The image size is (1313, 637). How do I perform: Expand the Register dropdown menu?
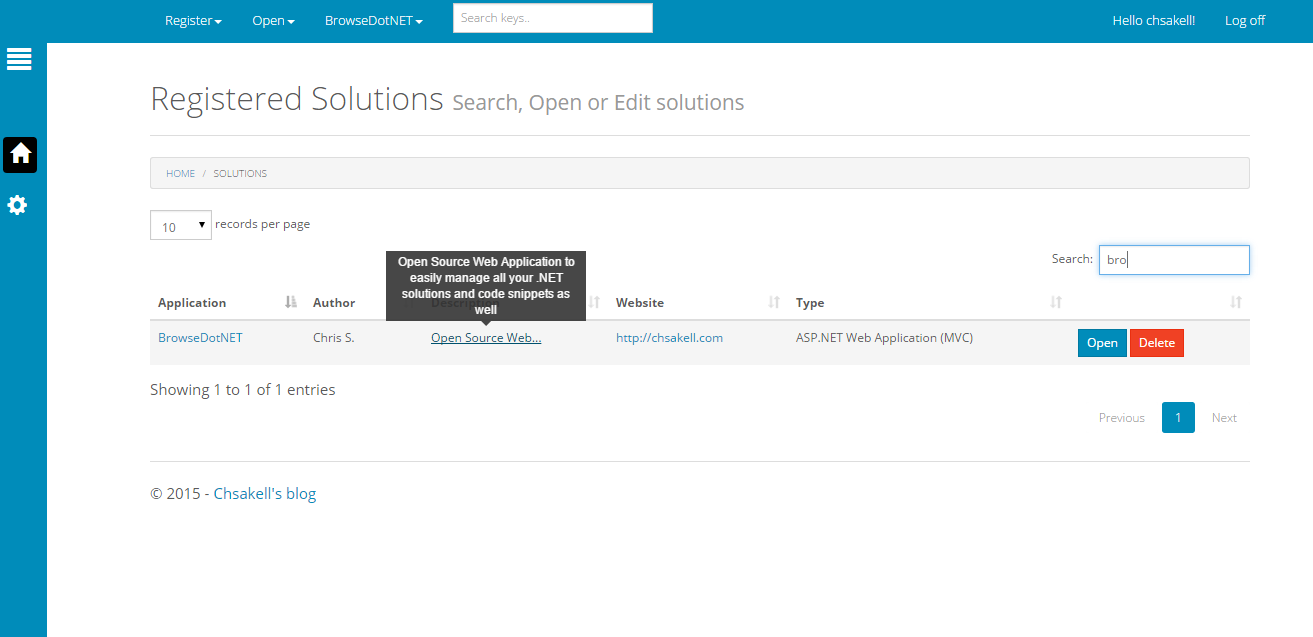pyautogui.click(x=193, y=20)
